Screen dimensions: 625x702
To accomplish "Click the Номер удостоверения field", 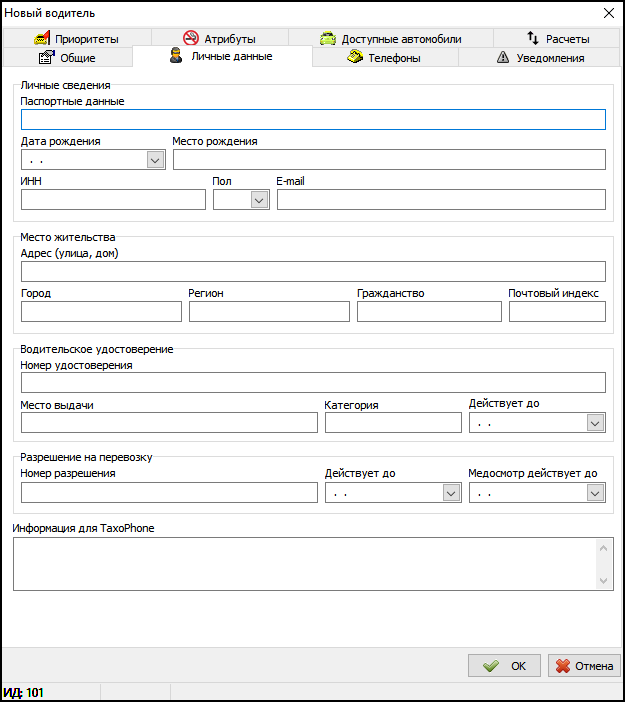I will click(x=313, y=383).
